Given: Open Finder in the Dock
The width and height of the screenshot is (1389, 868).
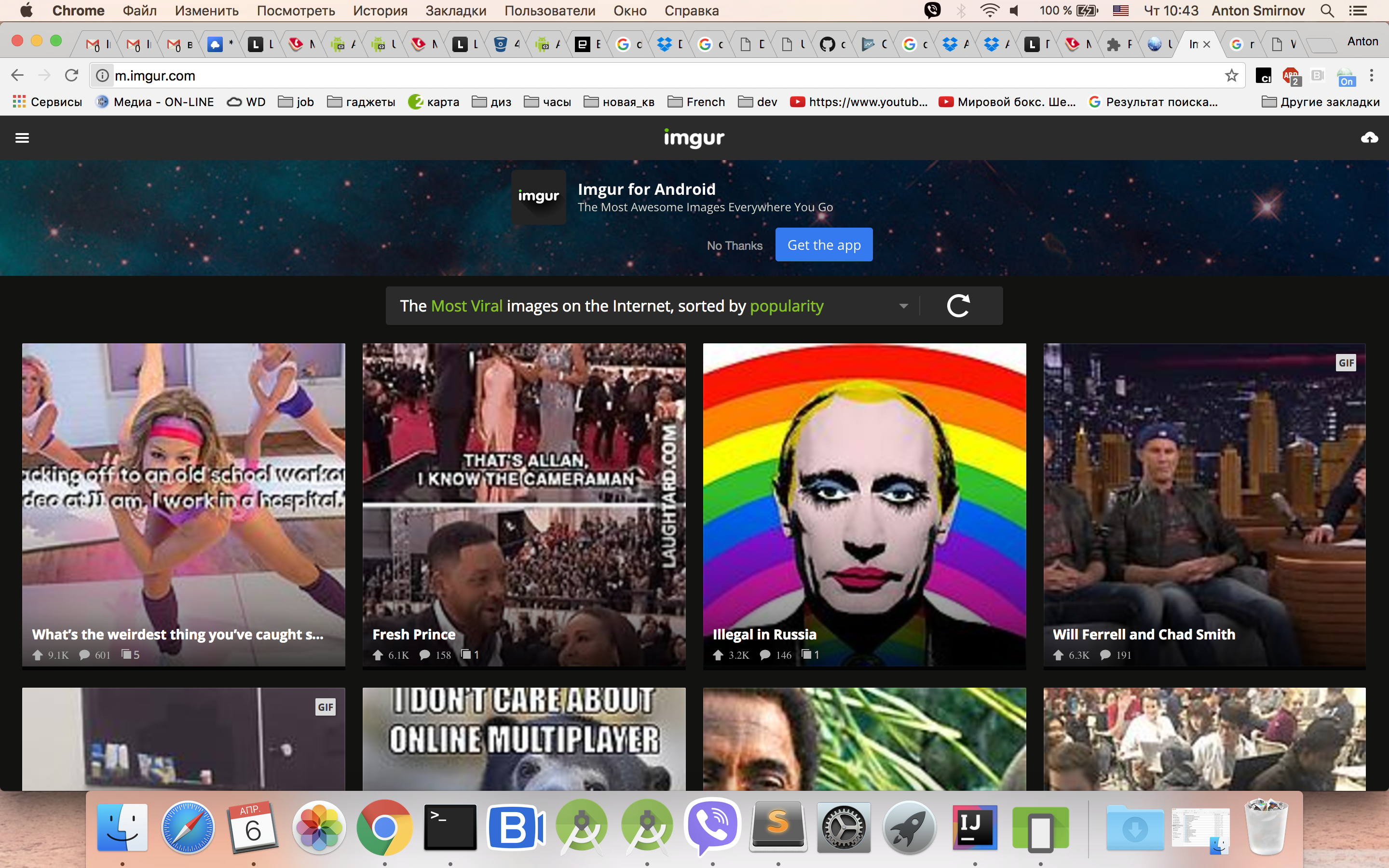Looking at the screenshot, I should 122,827.
